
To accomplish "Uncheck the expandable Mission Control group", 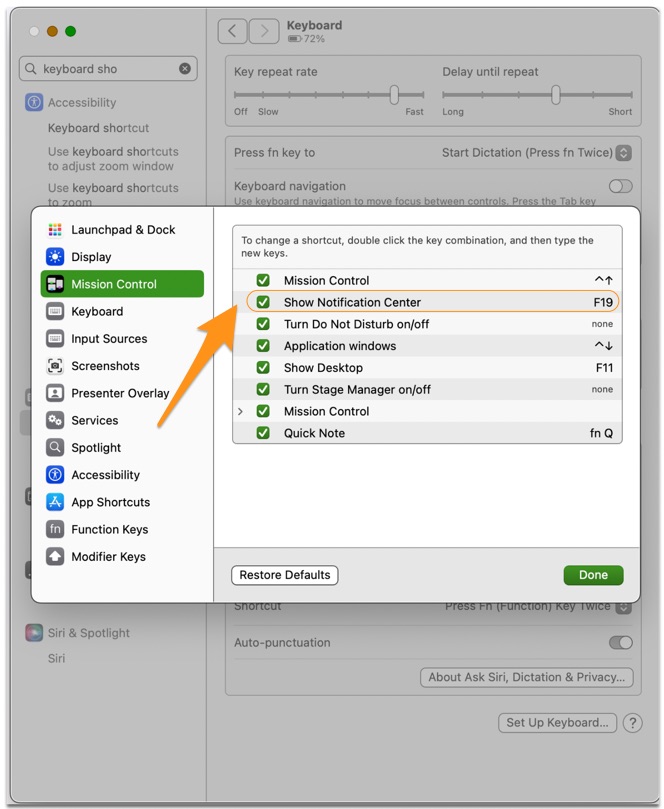I will coord(263,411).
